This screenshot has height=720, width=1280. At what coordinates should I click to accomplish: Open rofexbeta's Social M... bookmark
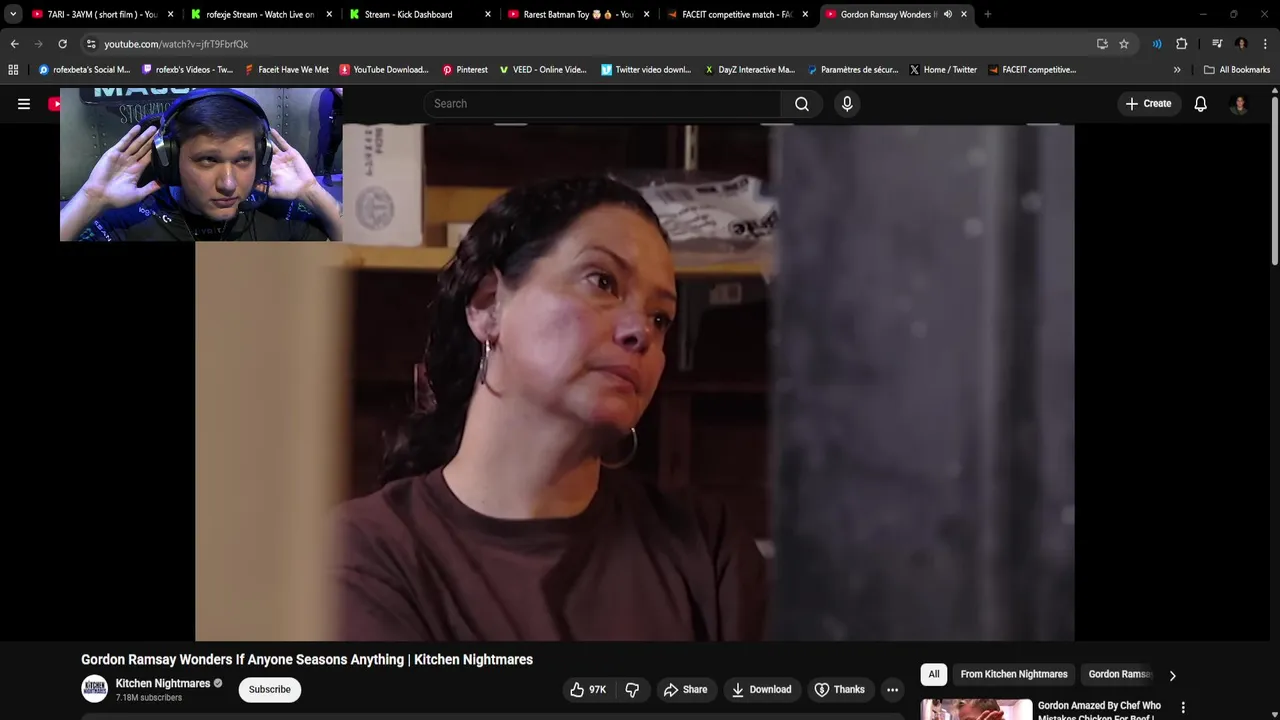click(84, 70)
